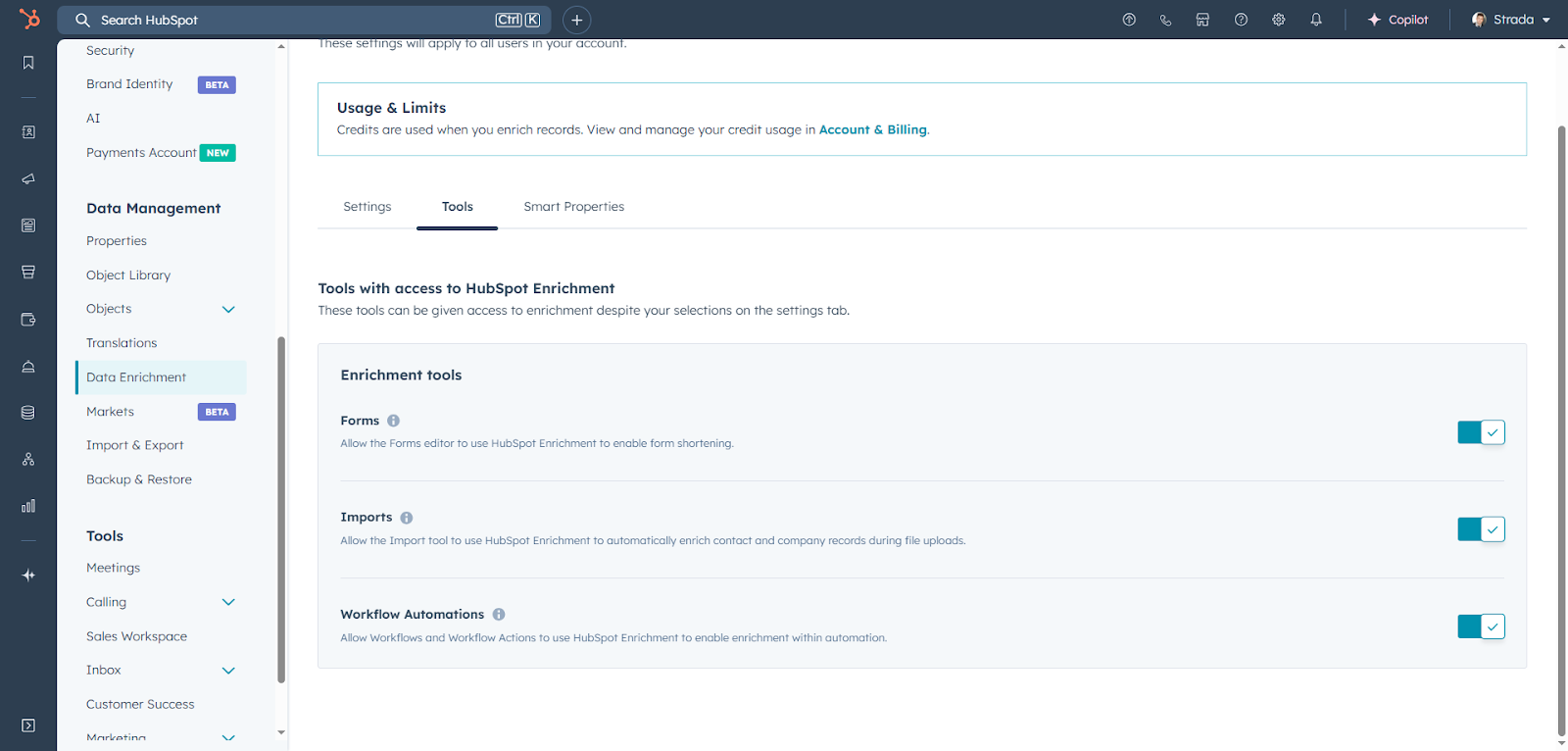Image resolution: width=1568 pixels, height=751 pixels.
Task: Open Security settings in sidebar
Action: coord(110,51)
